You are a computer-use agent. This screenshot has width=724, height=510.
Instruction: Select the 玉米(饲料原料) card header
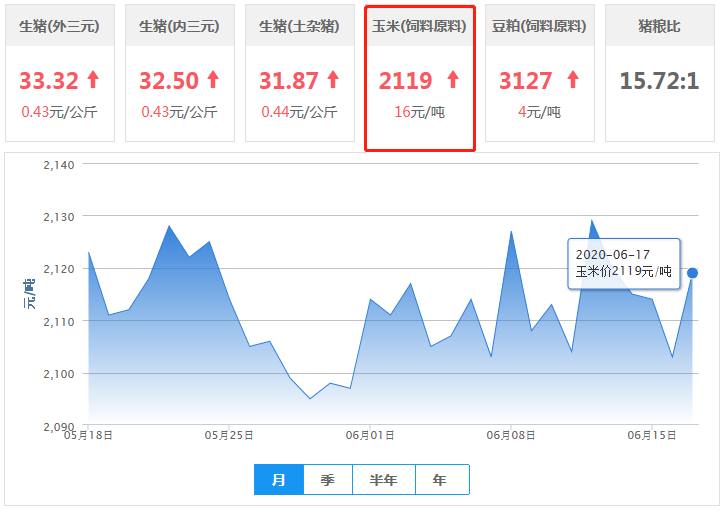(x=420, y=26)
